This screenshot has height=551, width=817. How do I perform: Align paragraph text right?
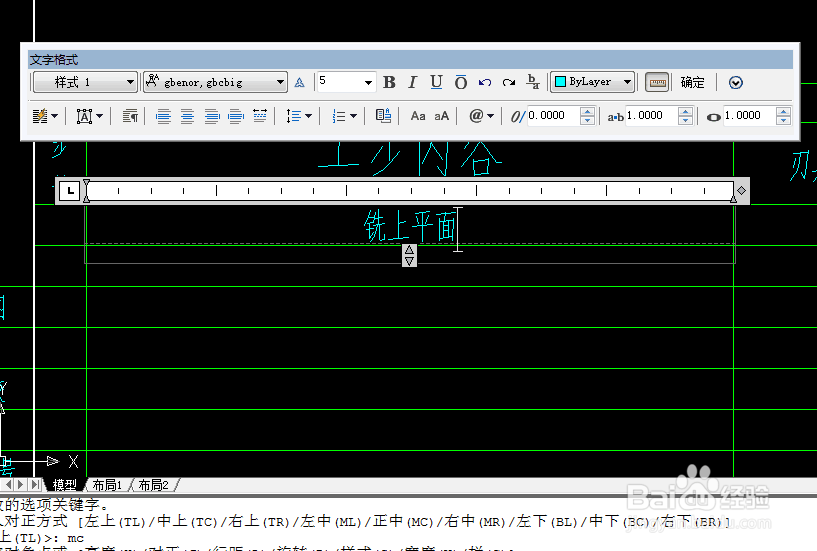212,116
